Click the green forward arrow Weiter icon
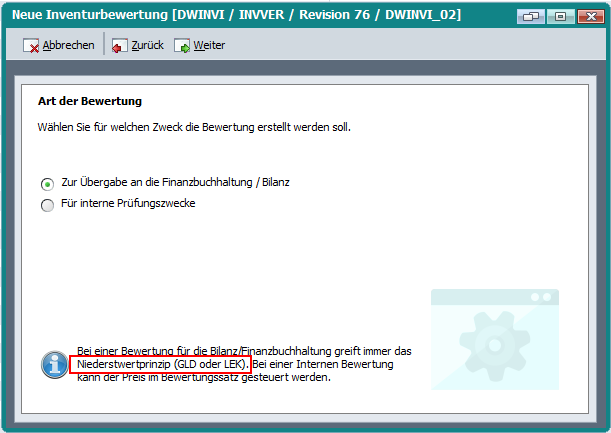 click(182, 46)
